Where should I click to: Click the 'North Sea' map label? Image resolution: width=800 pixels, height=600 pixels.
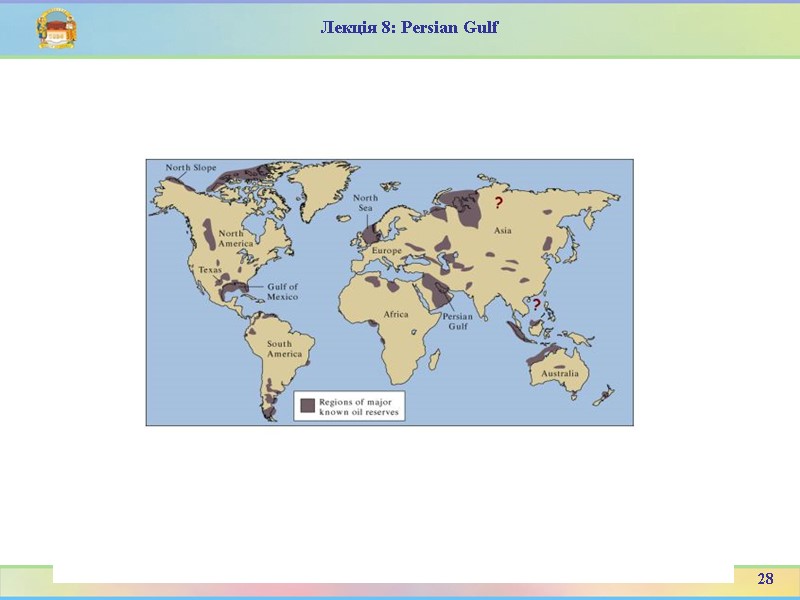pos(365,203)
